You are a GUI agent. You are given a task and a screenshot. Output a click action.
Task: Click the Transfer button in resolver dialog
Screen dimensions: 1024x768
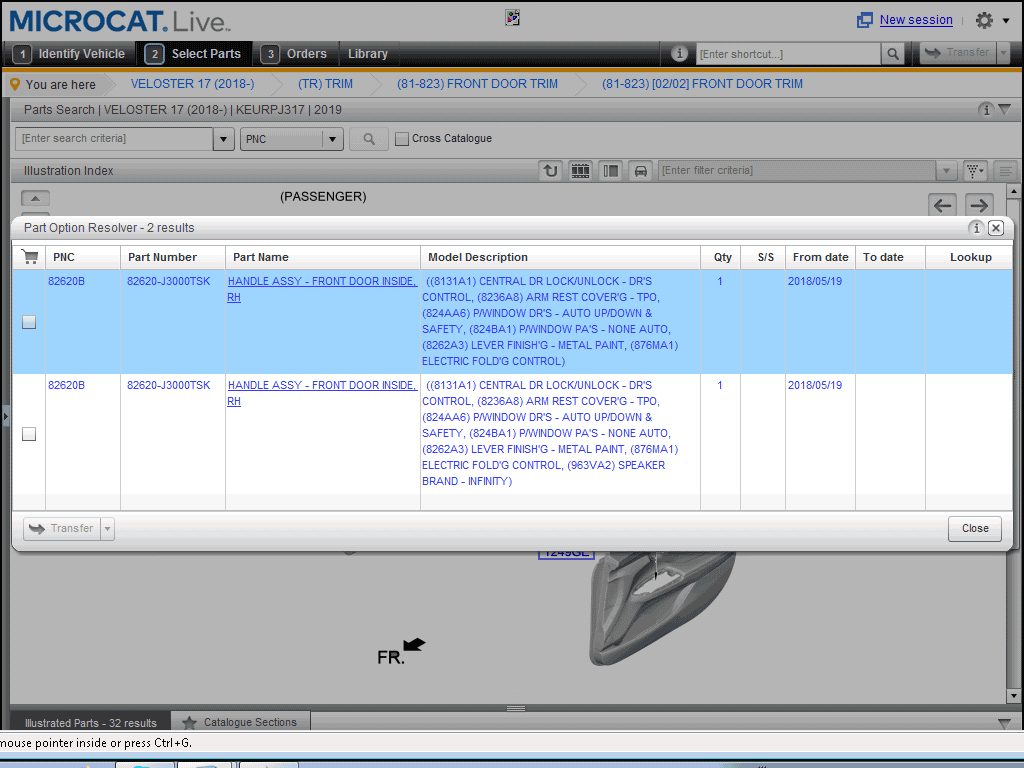point(62,528)
